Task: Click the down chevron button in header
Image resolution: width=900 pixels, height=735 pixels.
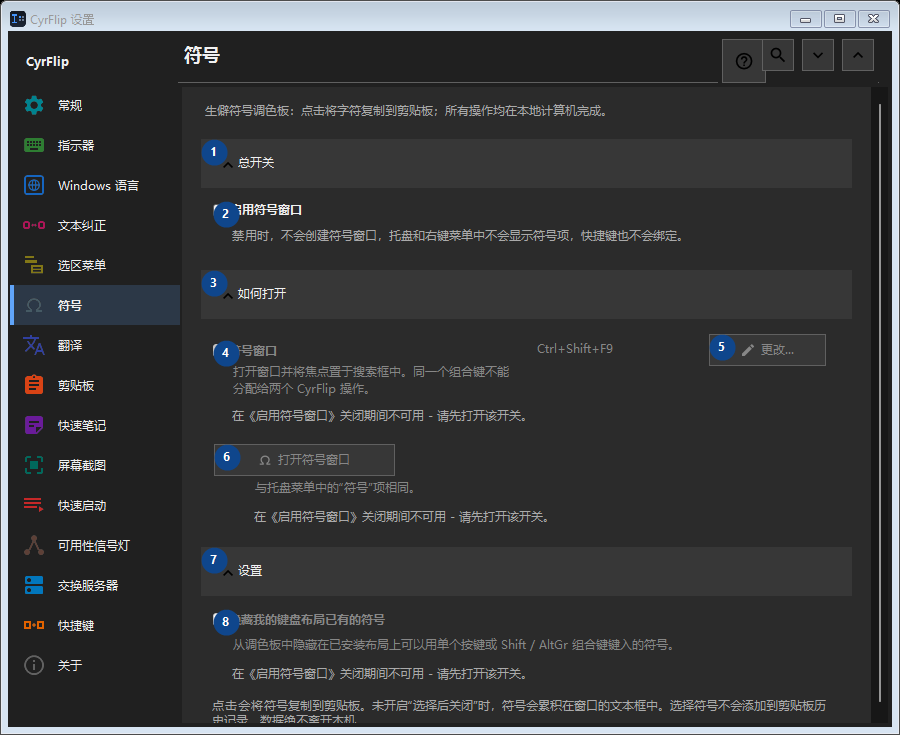Action: pyautogui.click(x=818, y=55)
